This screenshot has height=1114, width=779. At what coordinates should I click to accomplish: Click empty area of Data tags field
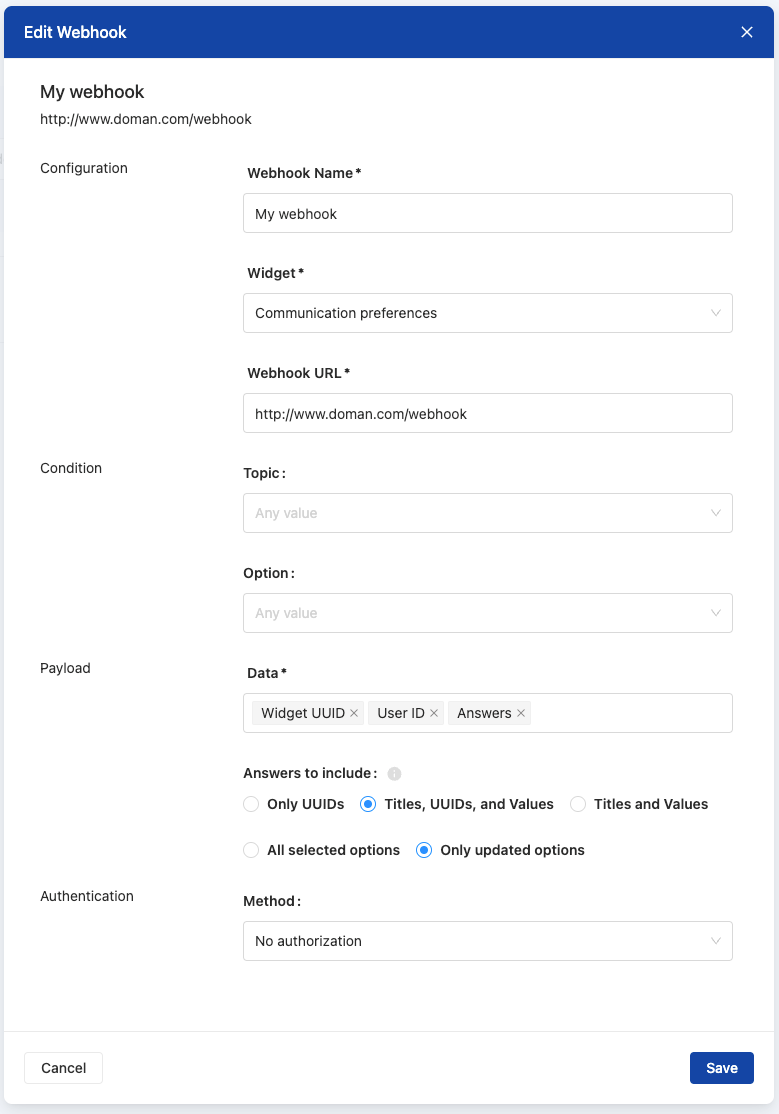[630, 713]
